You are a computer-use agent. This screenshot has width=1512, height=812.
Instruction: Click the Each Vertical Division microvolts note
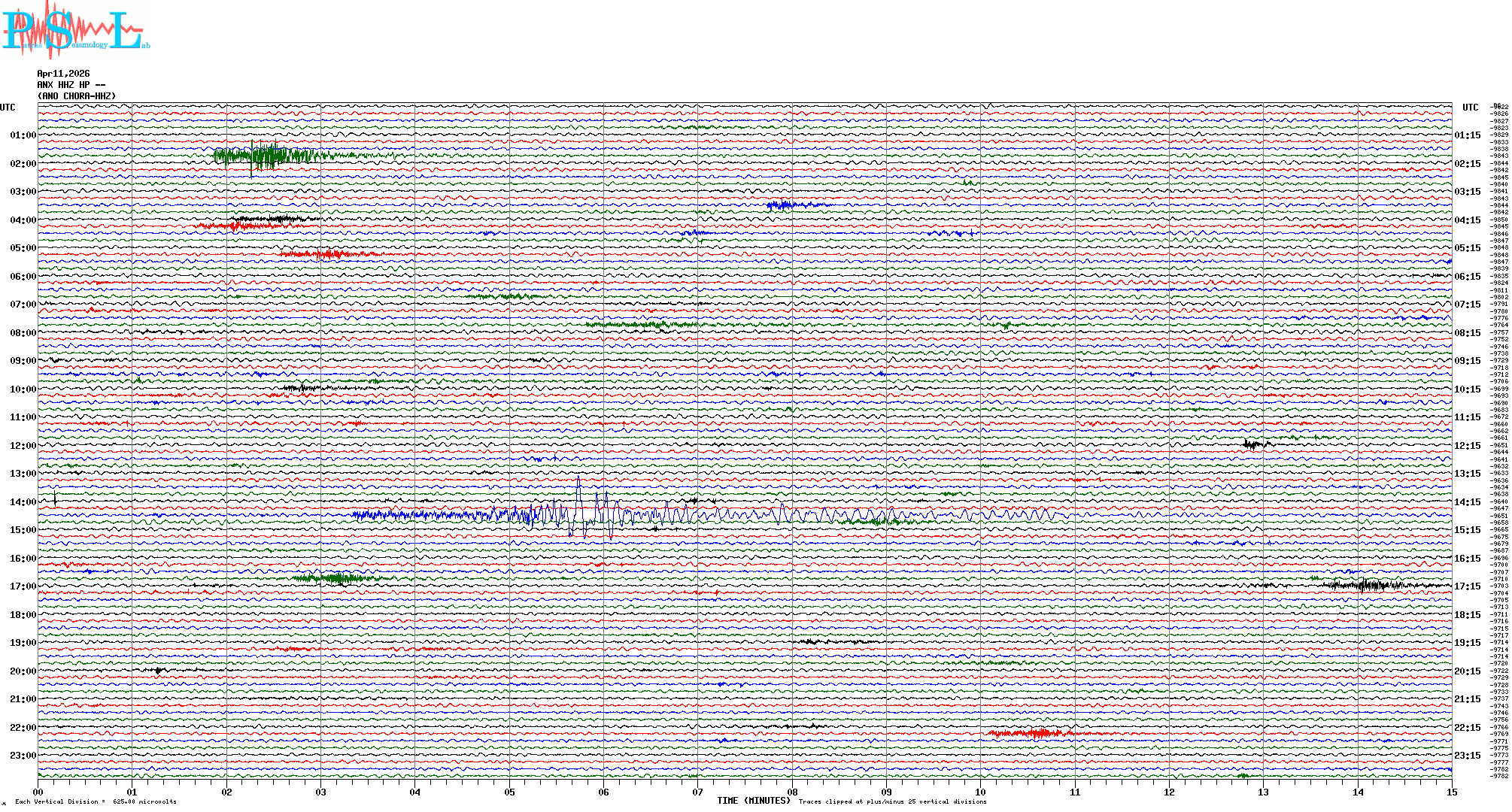click(96, 801)
